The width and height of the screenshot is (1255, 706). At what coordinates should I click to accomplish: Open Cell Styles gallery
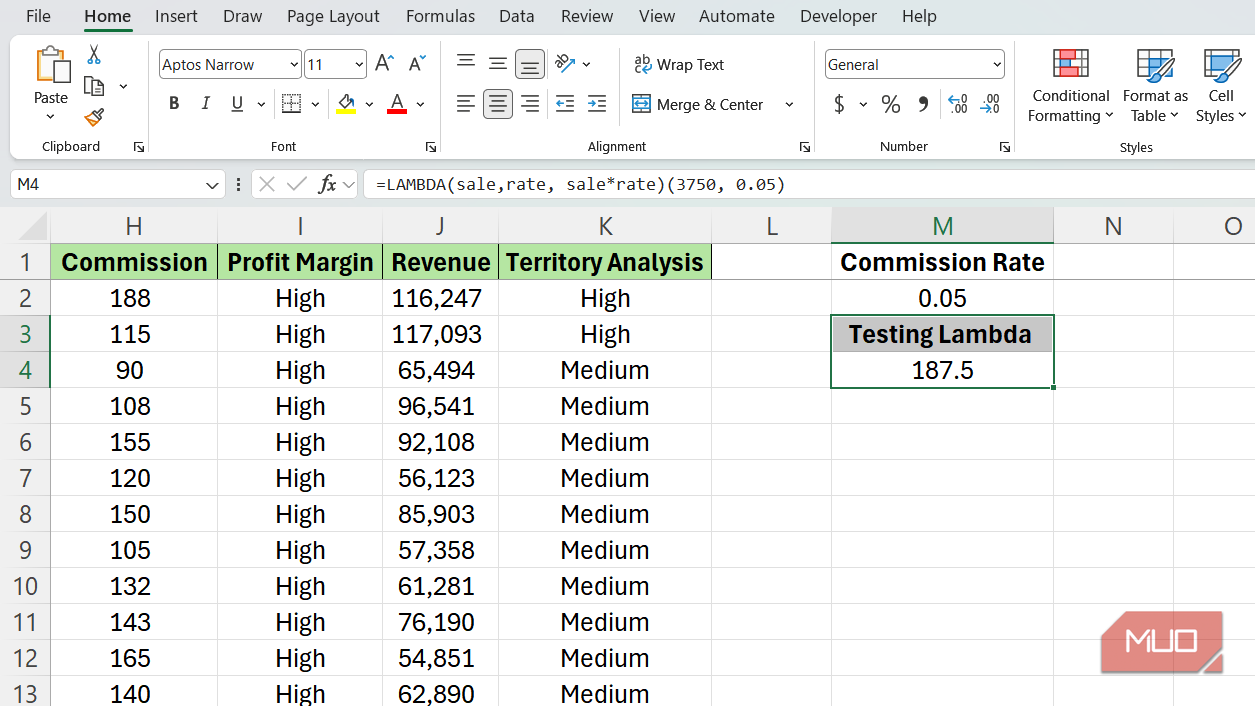(x=1221, y=86)
